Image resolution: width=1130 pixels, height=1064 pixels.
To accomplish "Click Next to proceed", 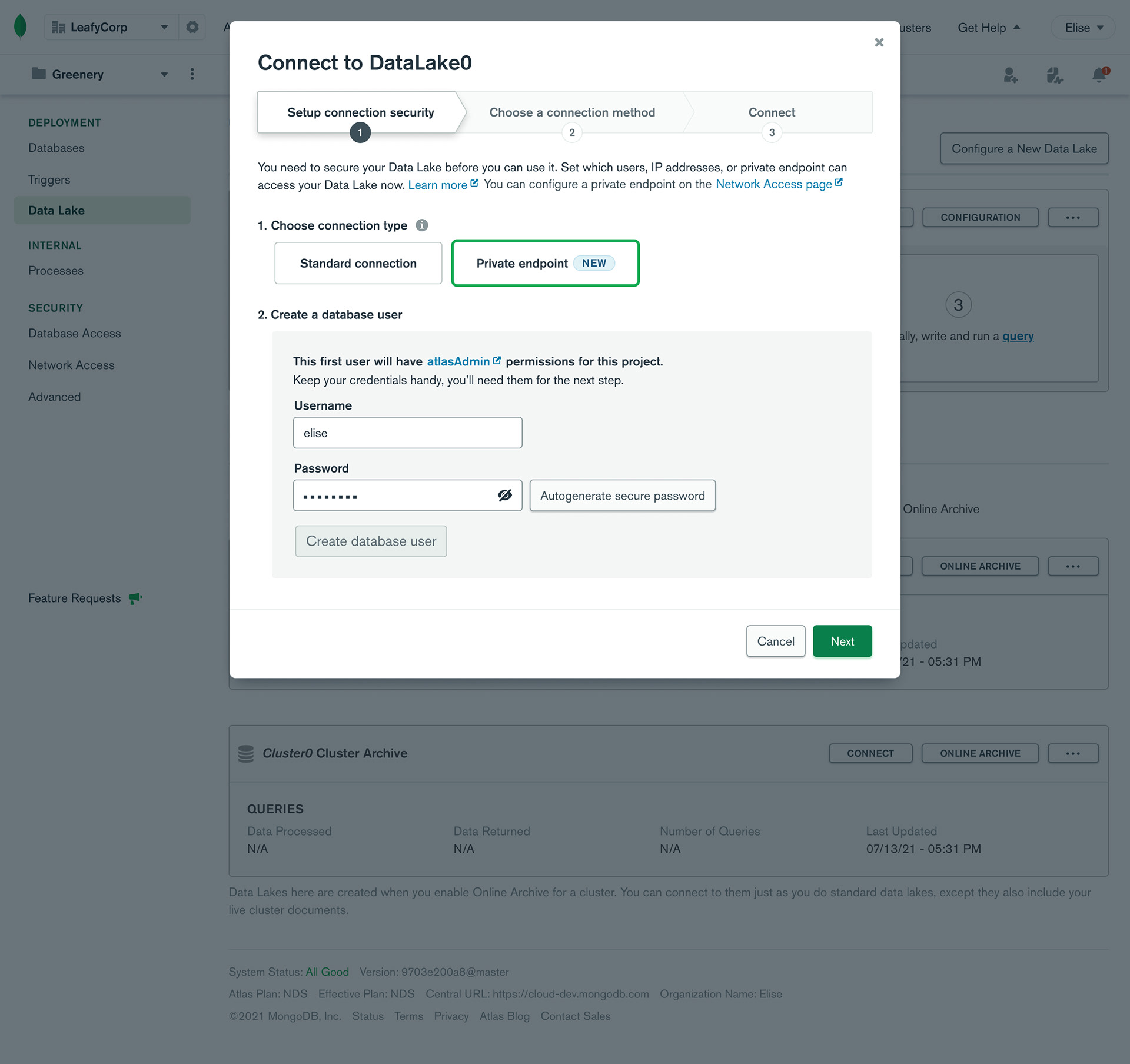I will point(842,641).
